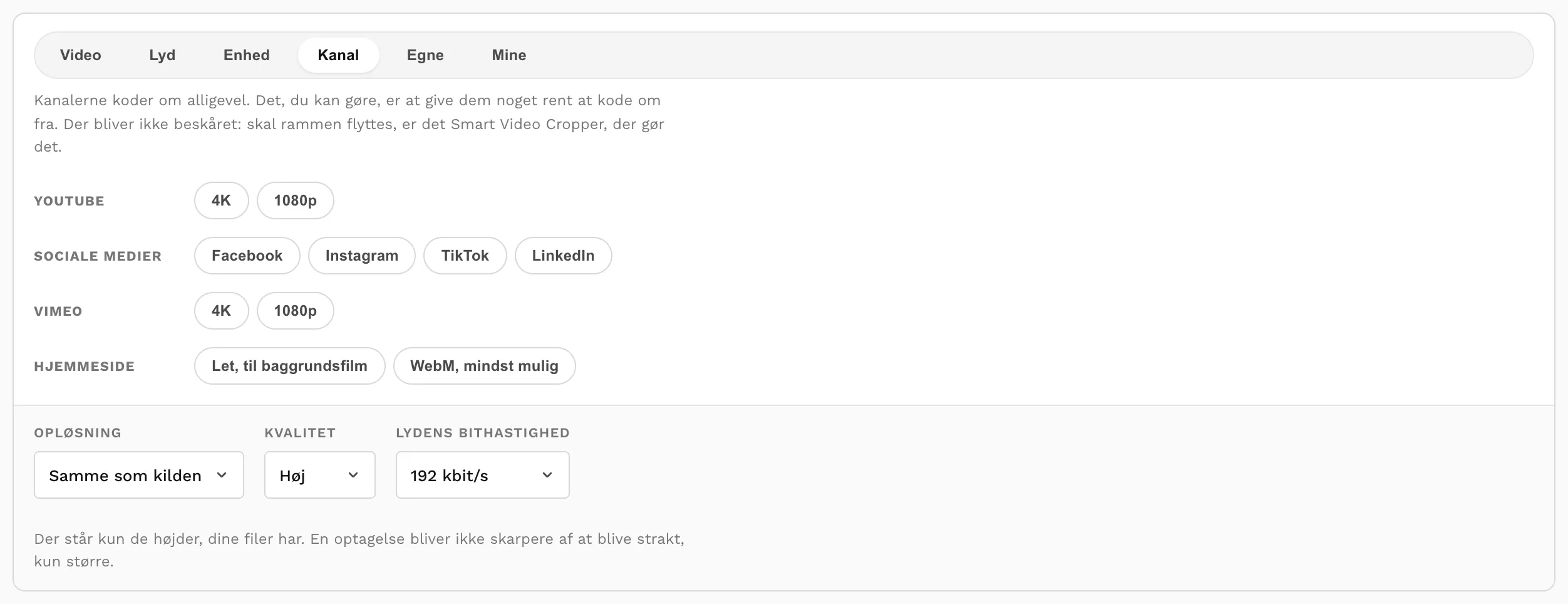
Task: Choose the YouTube 1080p preset
Action: pyautogui.click(x=296, y=200)
